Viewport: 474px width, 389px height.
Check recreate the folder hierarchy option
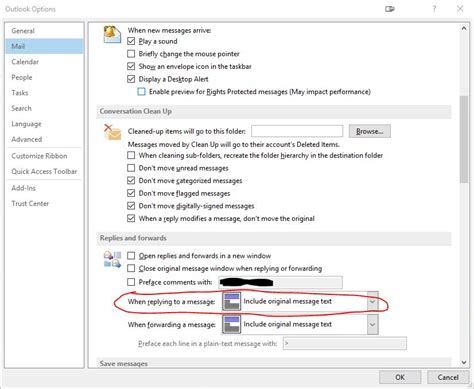click(131, 155)
